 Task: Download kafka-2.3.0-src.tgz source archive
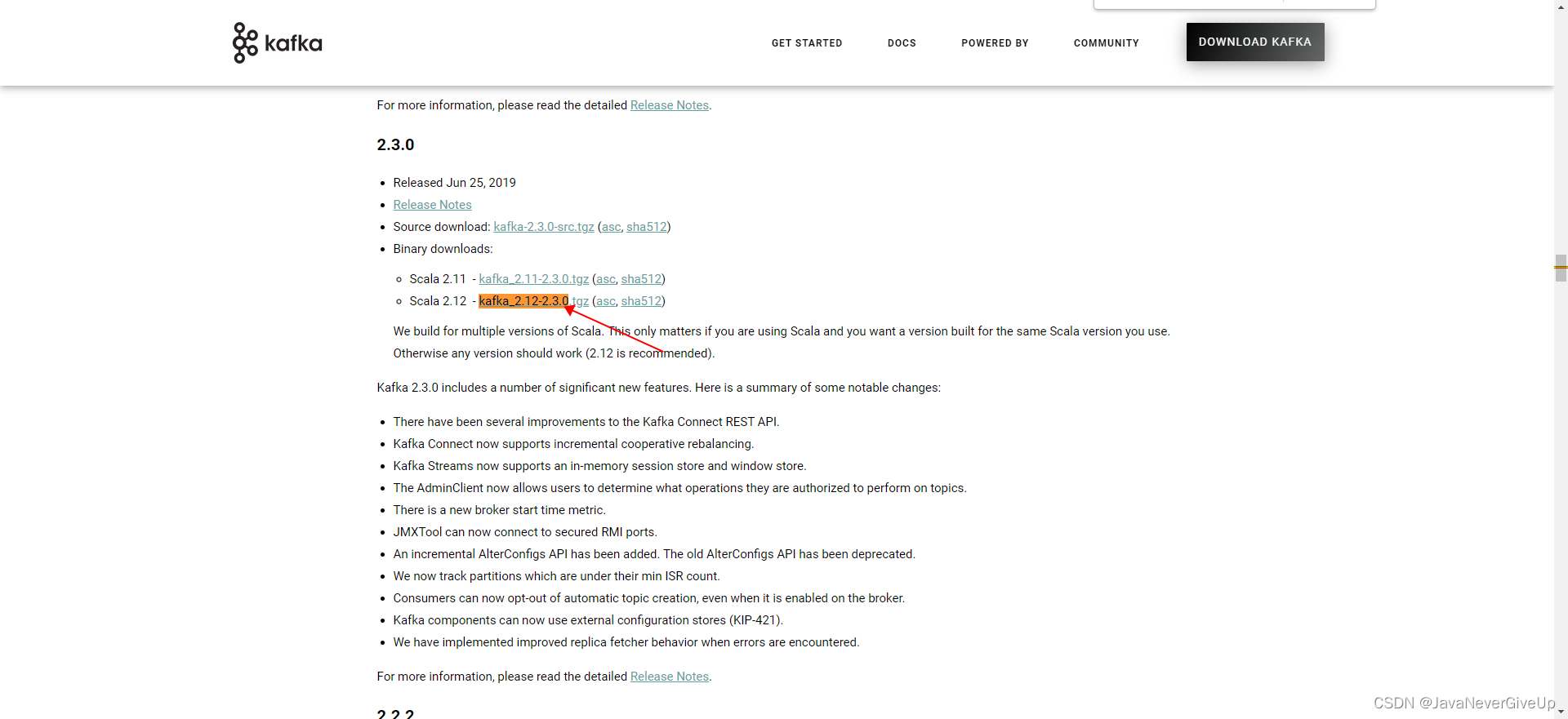(544, 227)
